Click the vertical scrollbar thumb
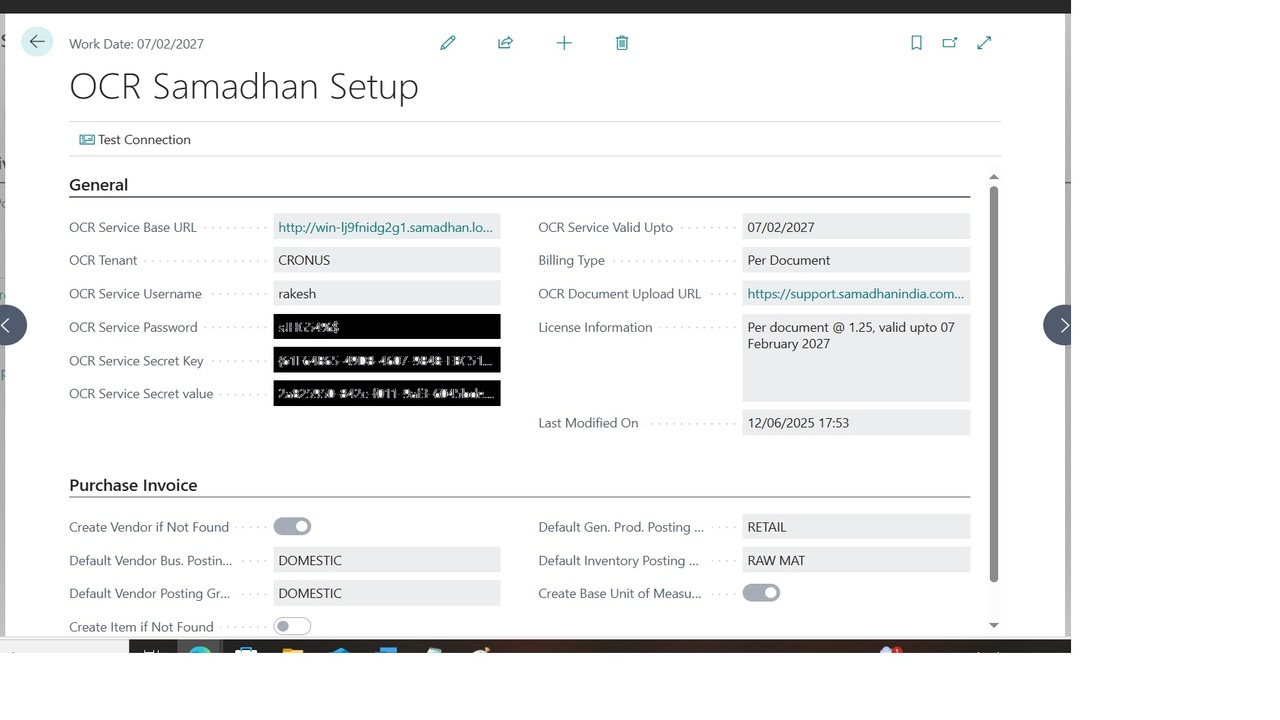This screenshot has height=720, width=1280. (993, 384)
